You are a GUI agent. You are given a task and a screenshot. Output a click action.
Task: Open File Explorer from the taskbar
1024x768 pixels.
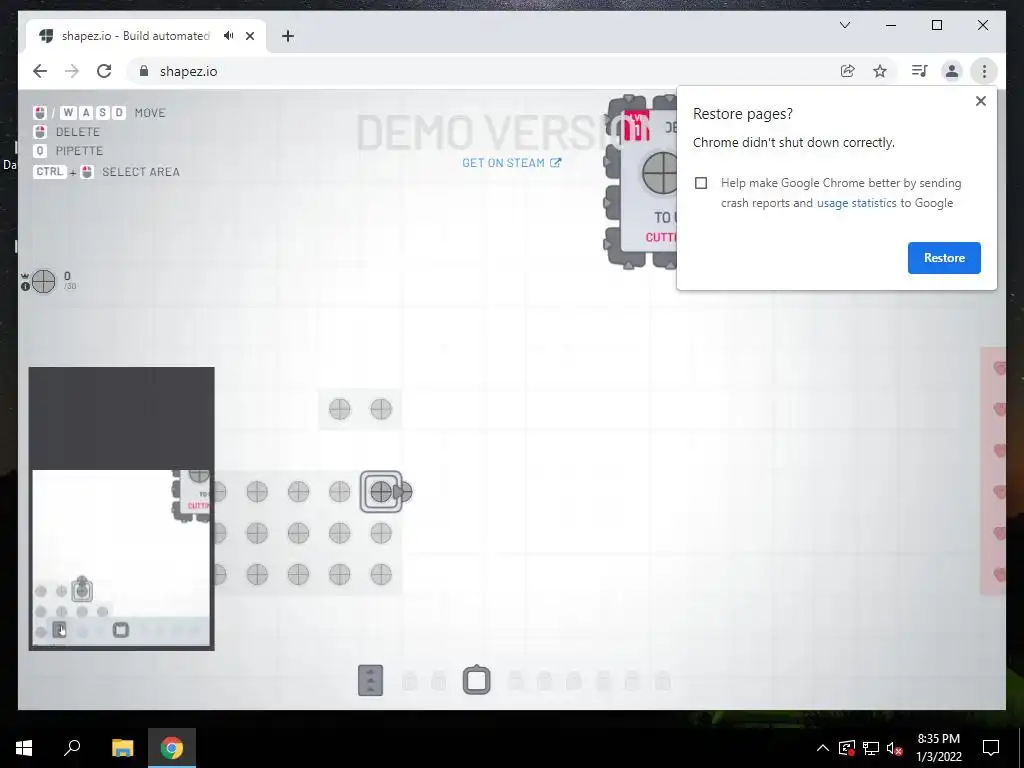click(x=122, y=747)
